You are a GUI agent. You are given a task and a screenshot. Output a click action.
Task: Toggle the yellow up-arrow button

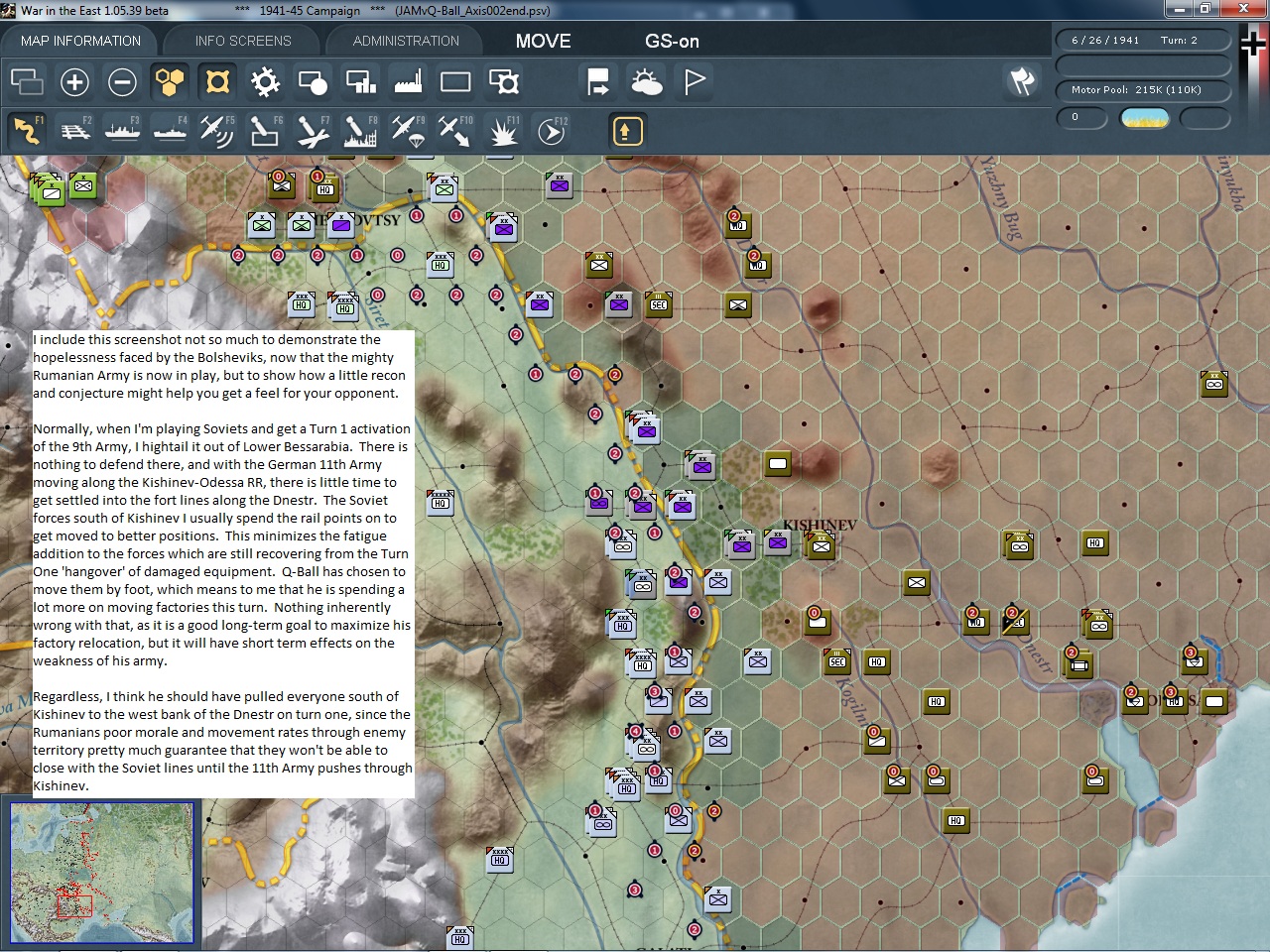click(627, 130)
